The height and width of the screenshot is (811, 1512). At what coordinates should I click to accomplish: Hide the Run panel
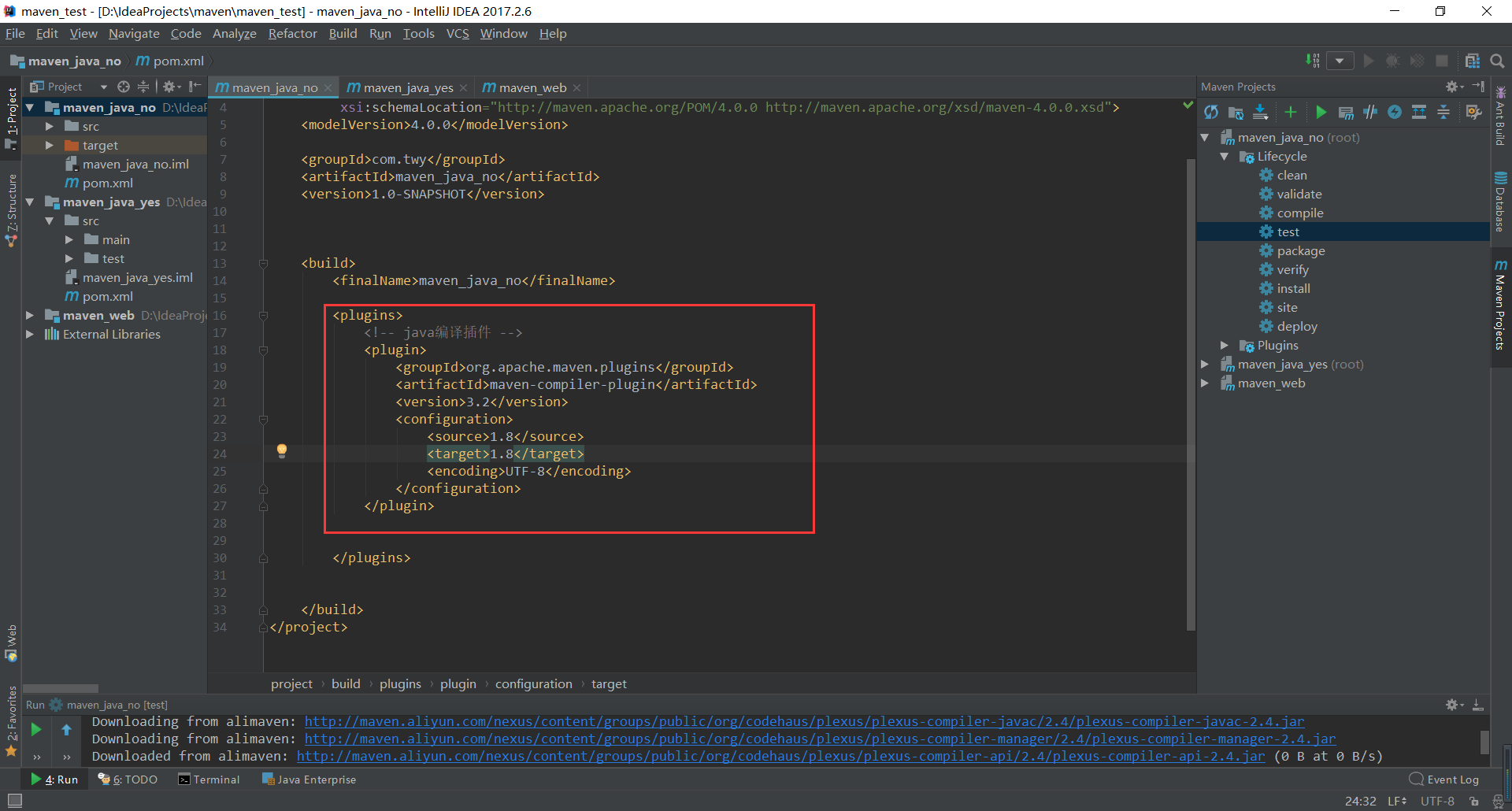[1478, 705]
